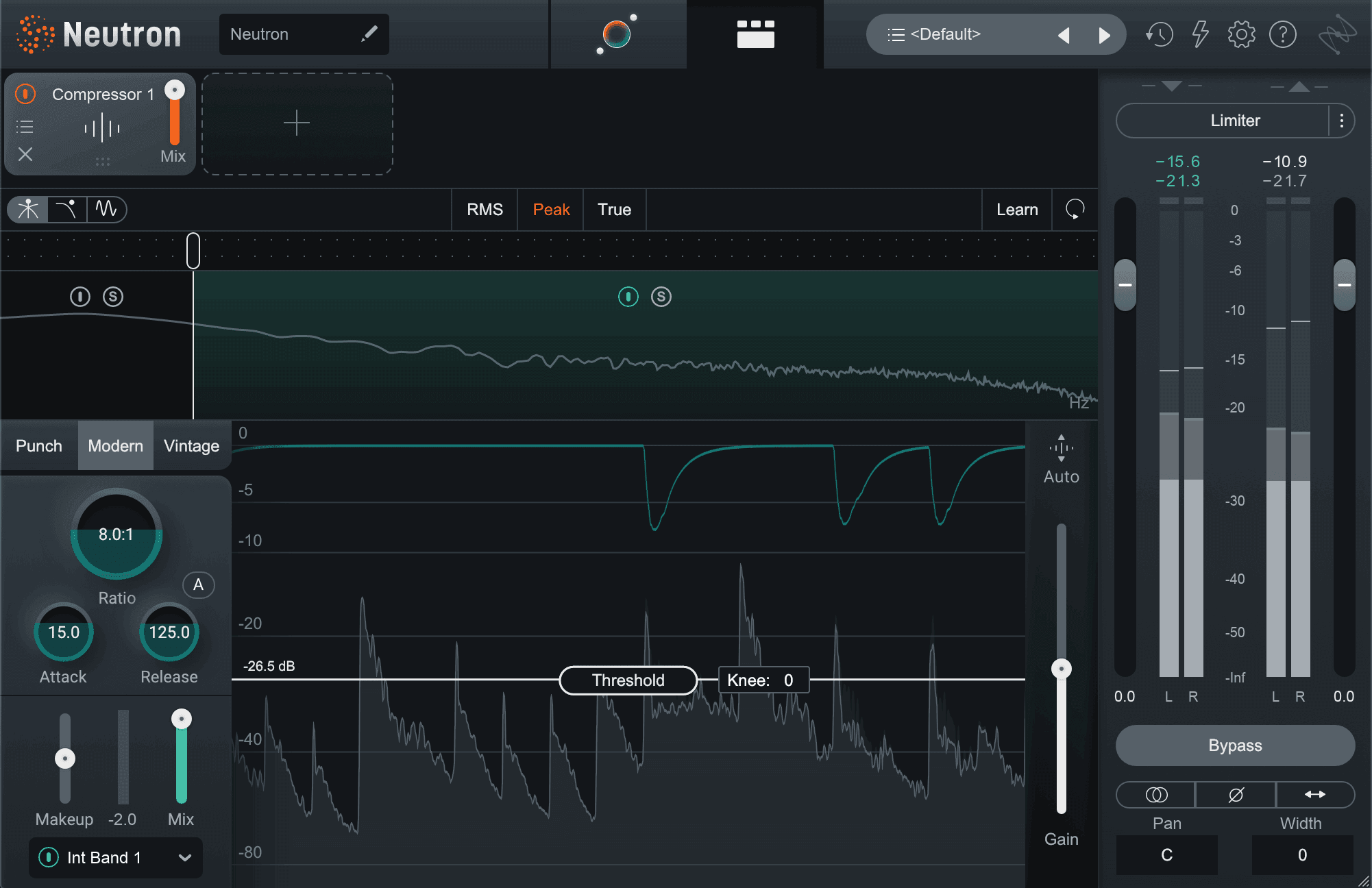Solo the right band
The height and width of the screenshot is (888, 1372).
tap(661, 297)
